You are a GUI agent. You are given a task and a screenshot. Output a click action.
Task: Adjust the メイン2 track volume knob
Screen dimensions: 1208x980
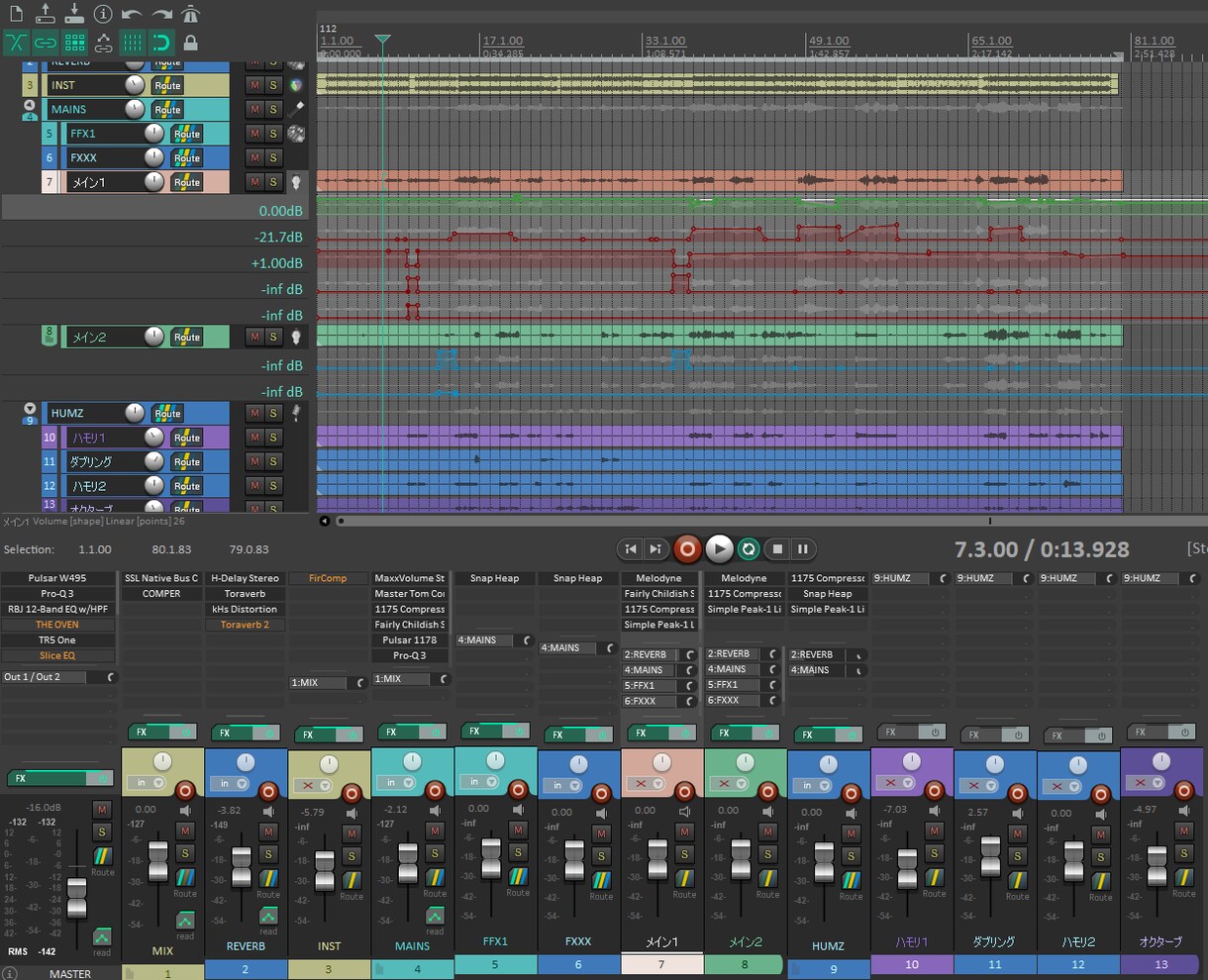click(x=153, y=337)
